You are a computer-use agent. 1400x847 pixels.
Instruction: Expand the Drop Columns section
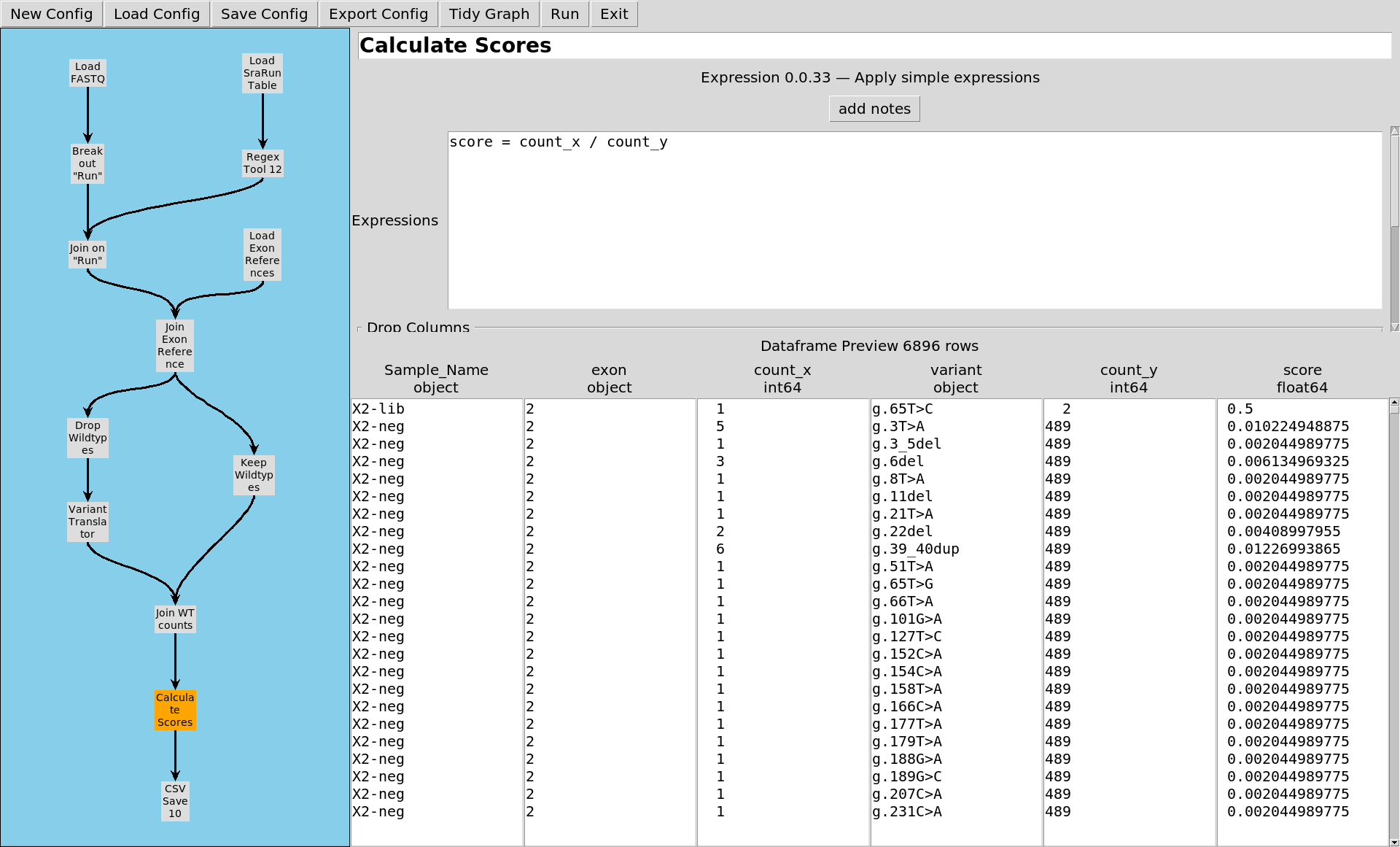(x=418, y=328)
